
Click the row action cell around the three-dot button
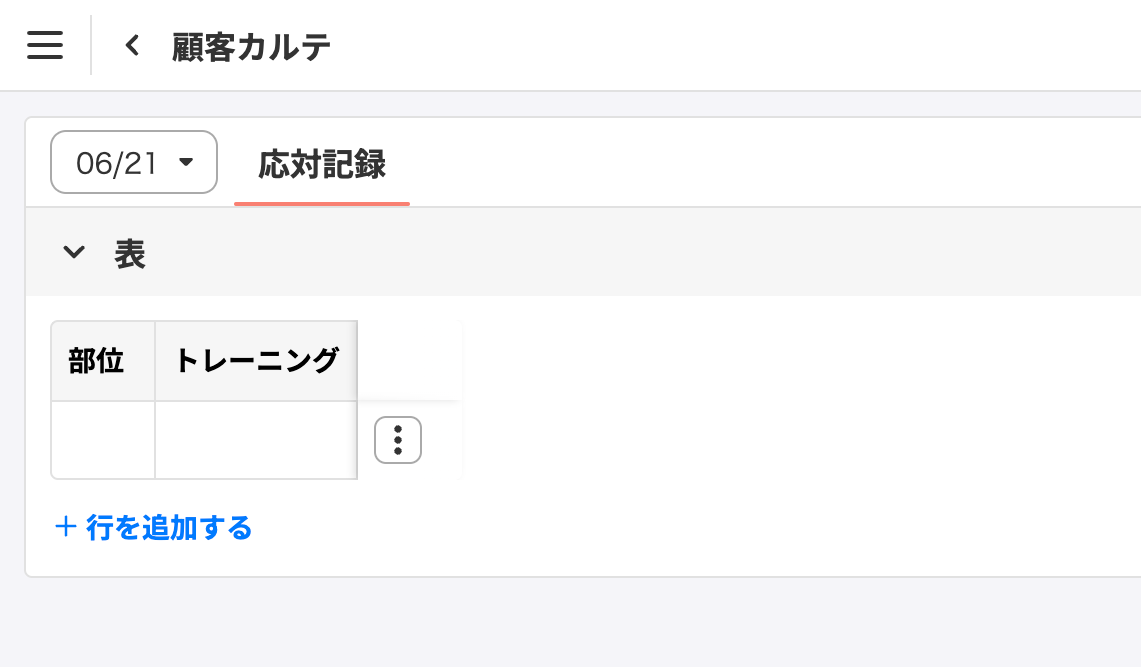click(410, 440)
